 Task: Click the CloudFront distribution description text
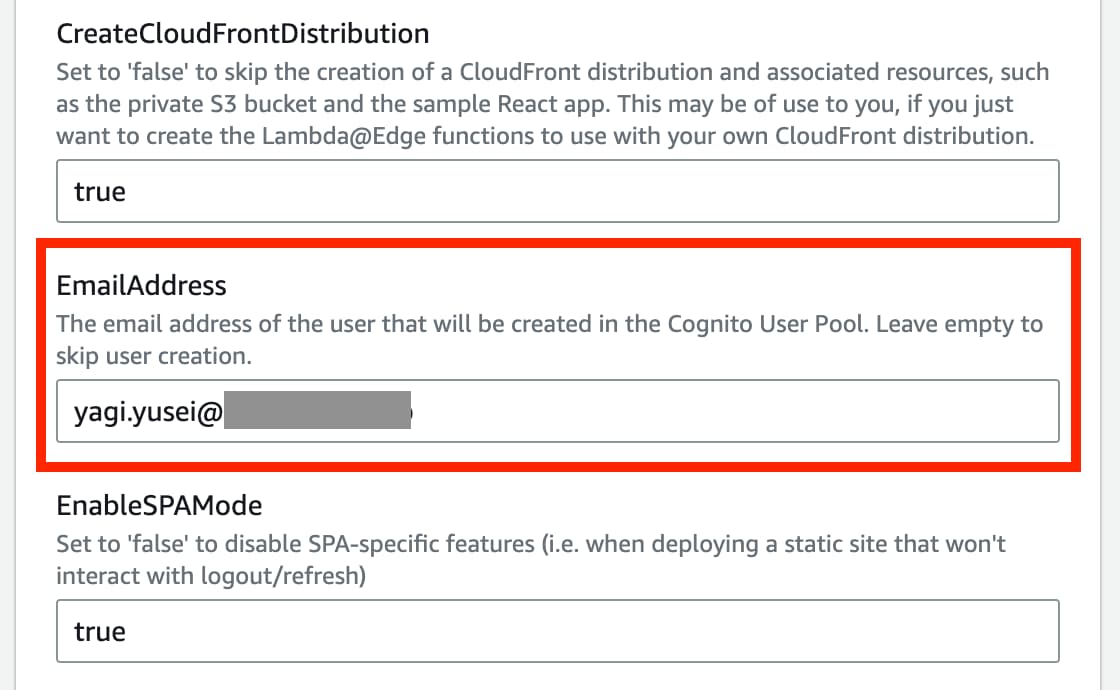tap(550, 103)
